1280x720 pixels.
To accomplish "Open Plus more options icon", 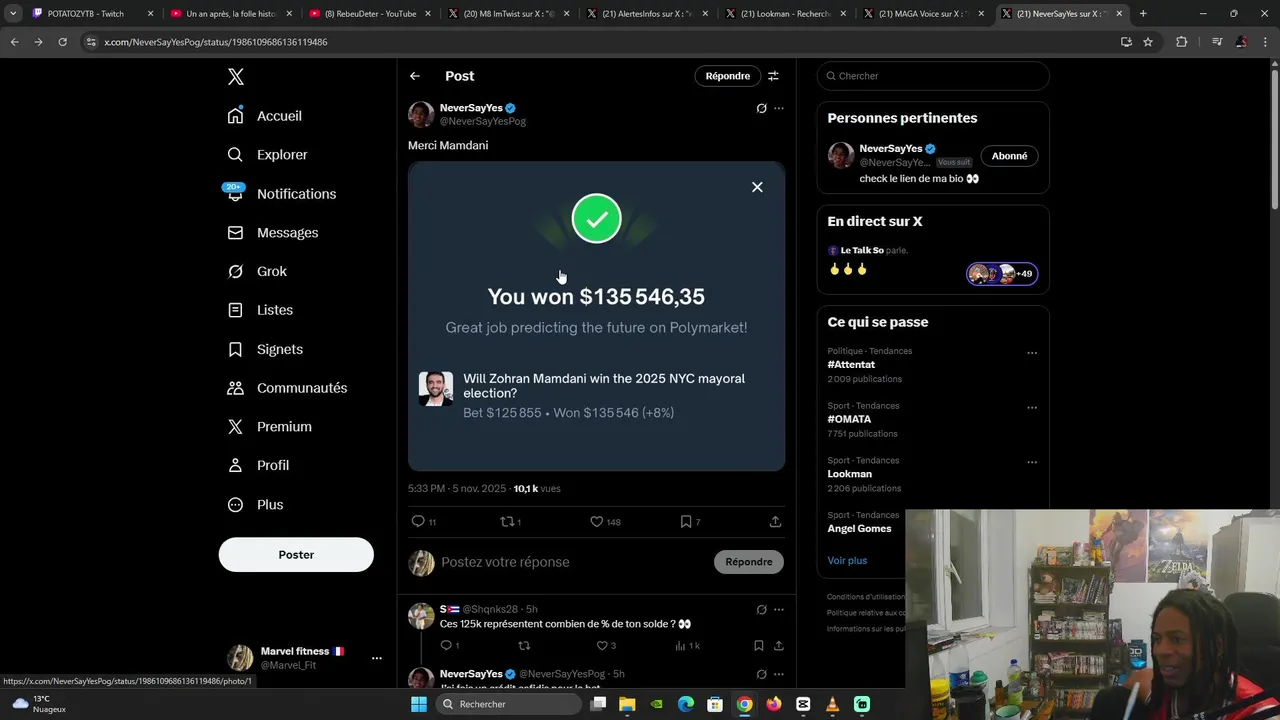I will 235,505.
